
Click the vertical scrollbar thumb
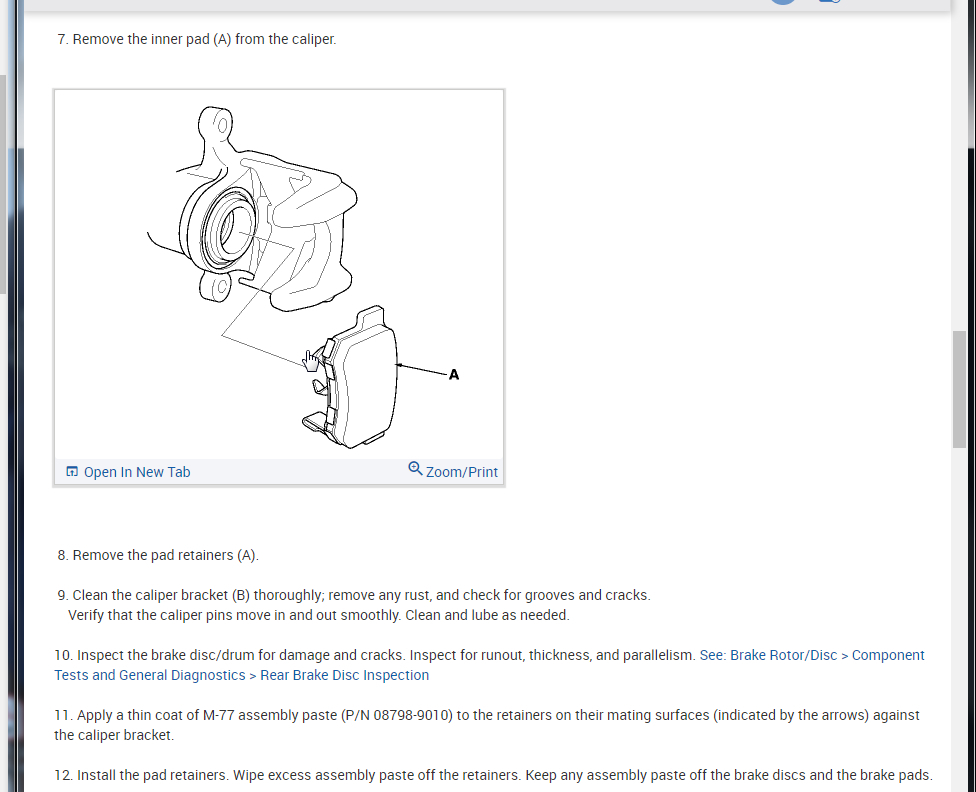click(x=959, y=389)
